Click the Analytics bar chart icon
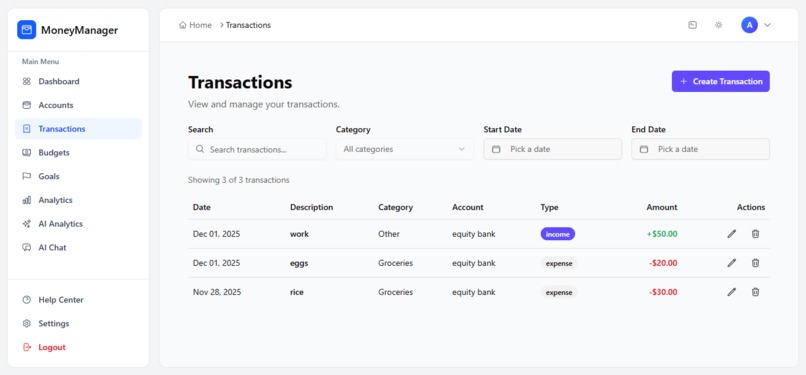Screen dimensions: 806x375 [27, 200]
